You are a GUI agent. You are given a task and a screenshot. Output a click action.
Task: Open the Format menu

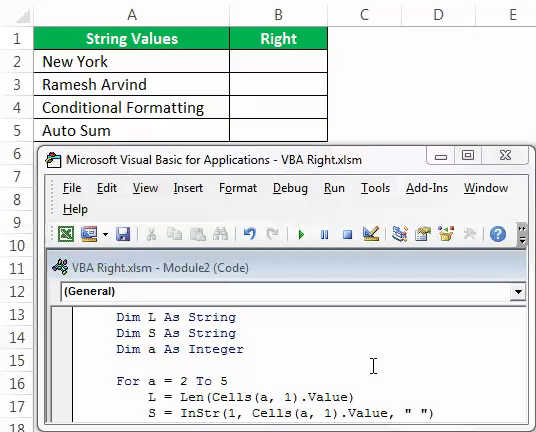(x=238, y=188)
